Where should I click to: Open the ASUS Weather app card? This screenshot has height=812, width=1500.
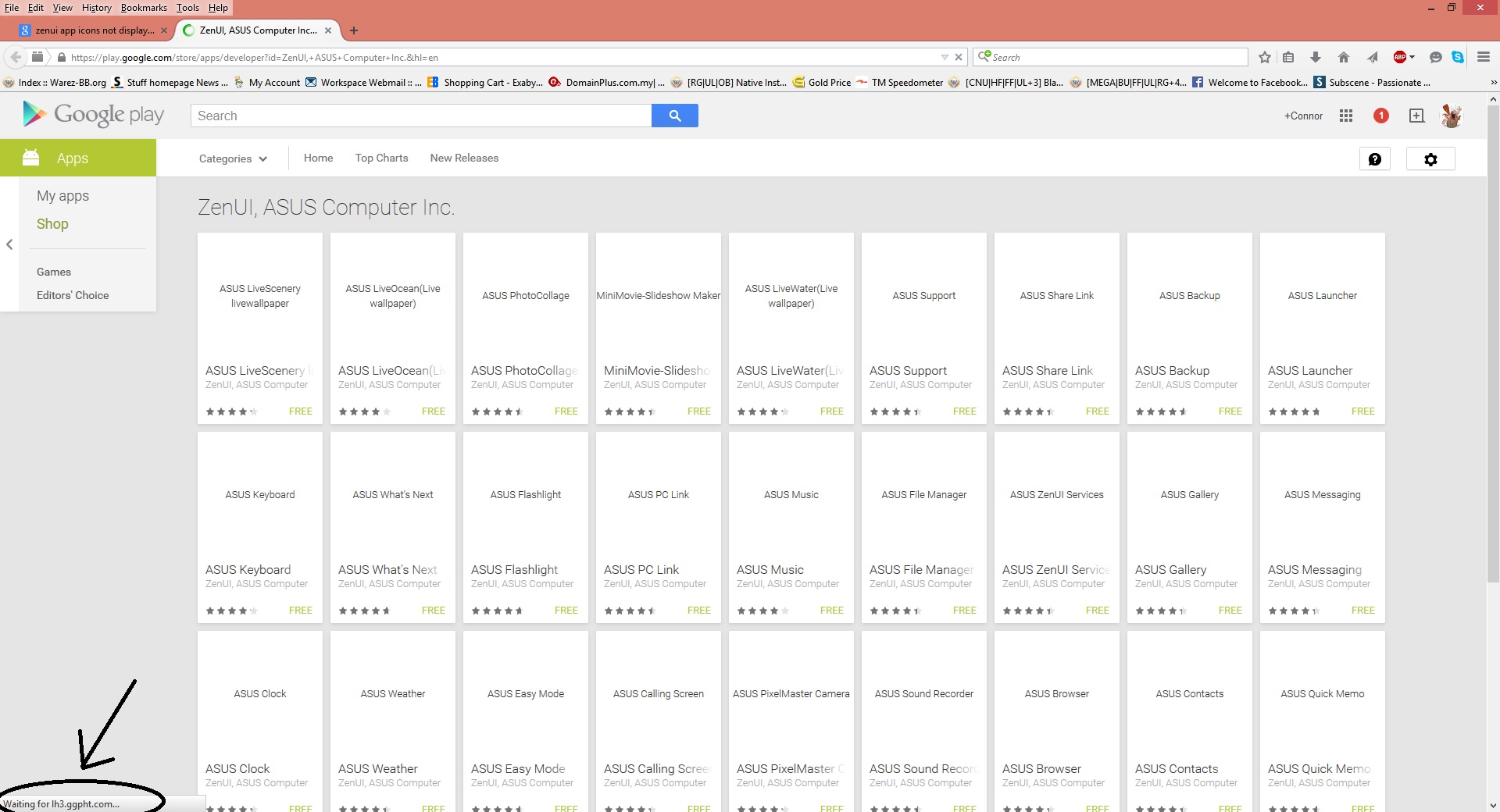(392, 721)
